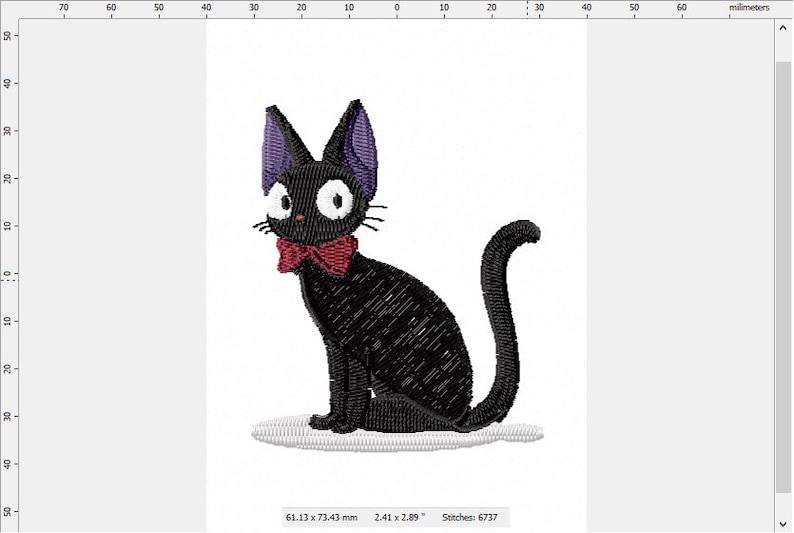Image resolution: width=794 pixels, height=533 pixels.
Task: Click the '2.41 x 2.89"' inch dimensions text
Action: (x=400, y=517)
